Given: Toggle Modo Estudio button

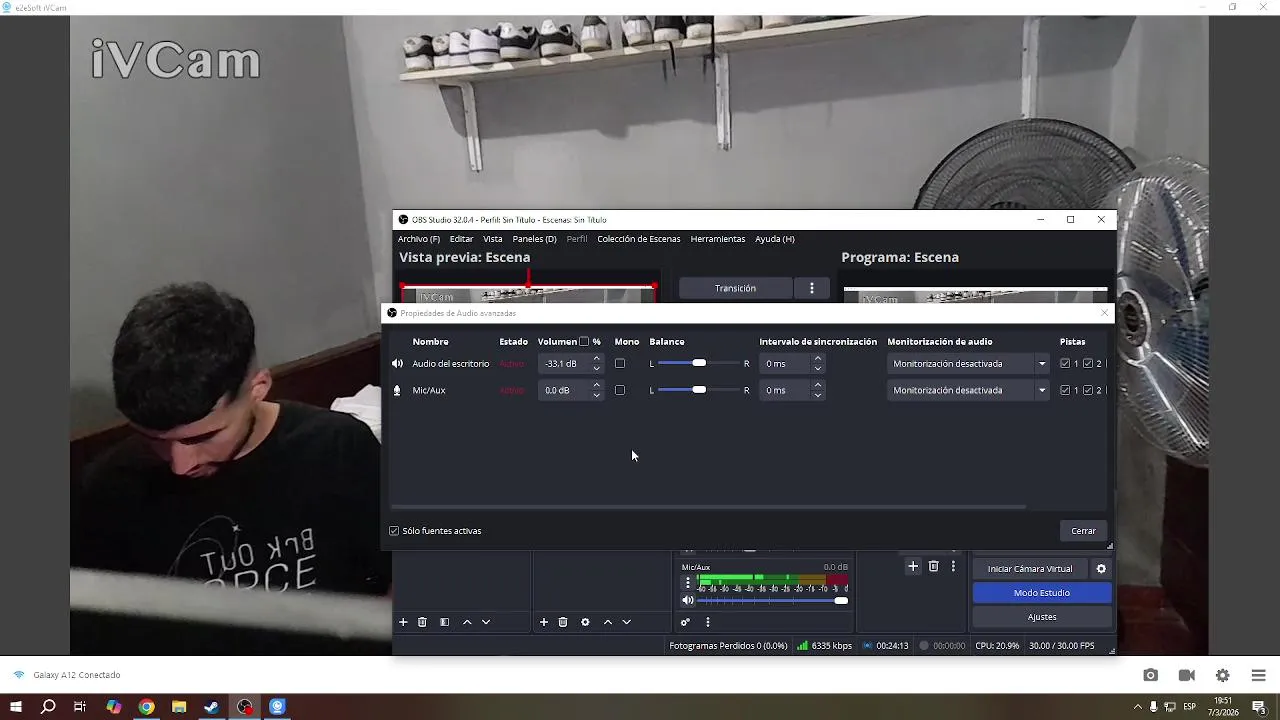Looking at the screenshot, I should [x=1042, y=593].
